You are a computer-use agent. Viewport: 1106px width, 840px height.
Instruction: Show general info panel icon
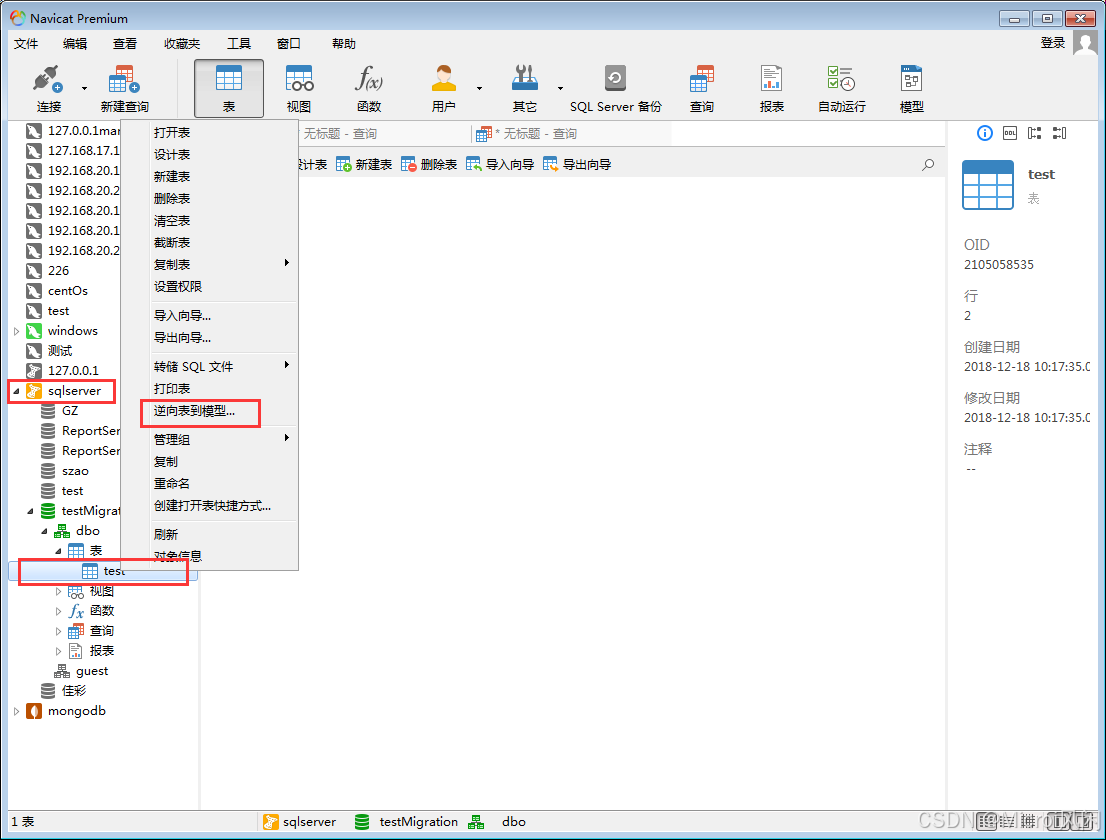click(x=985, y=133)
